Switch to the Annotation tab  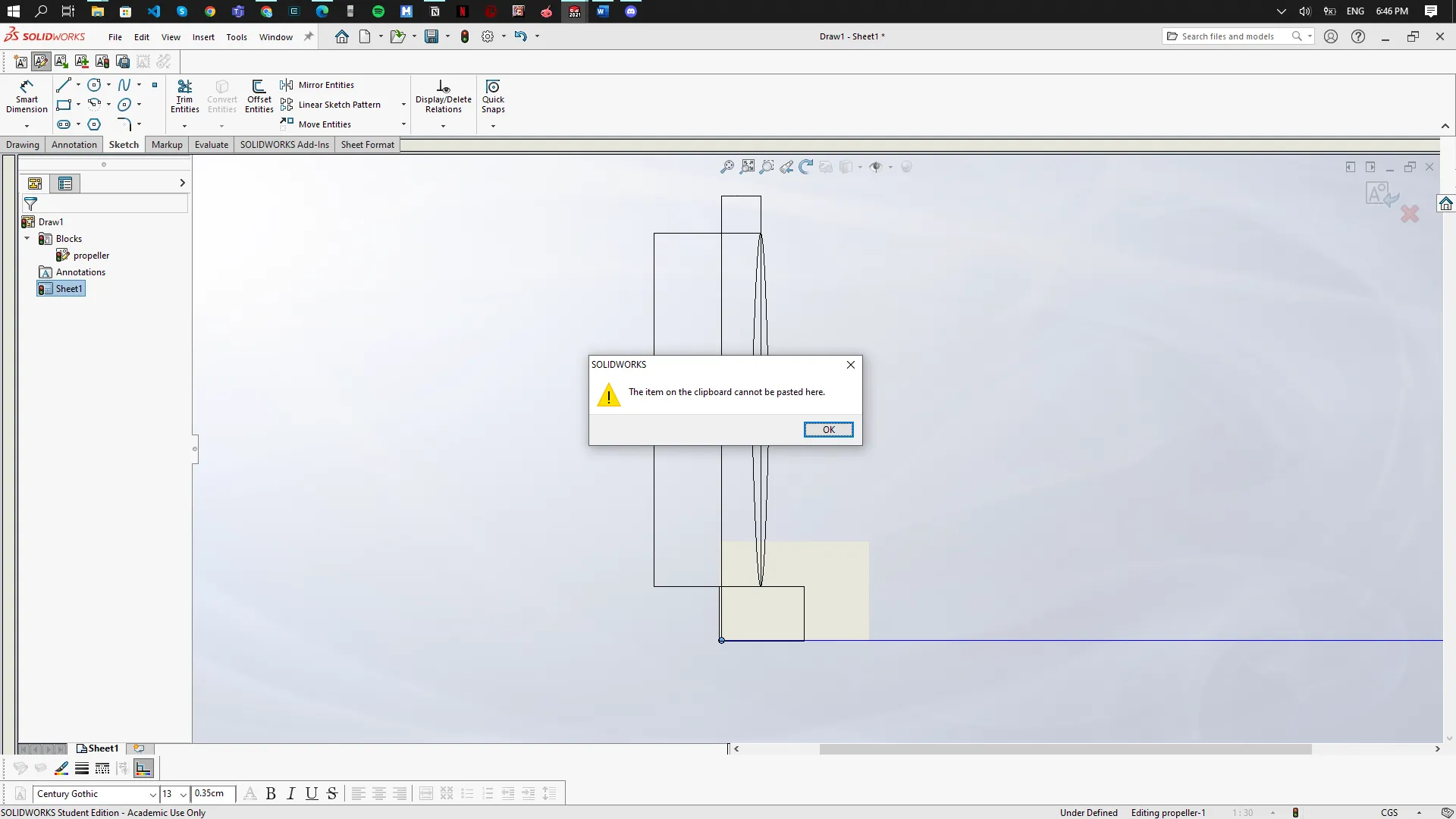pos(74,145)
